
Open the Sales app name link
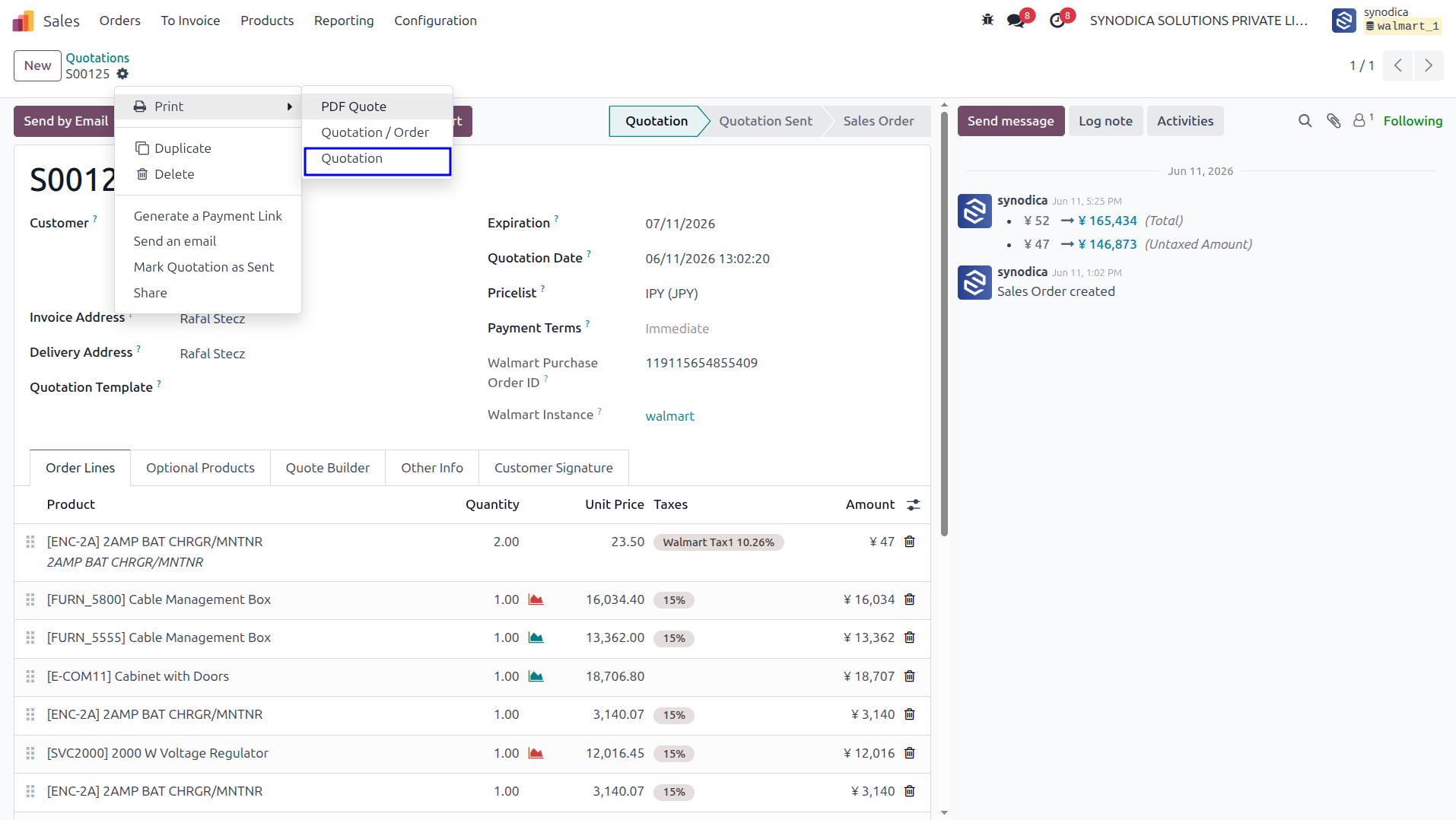tap(61, 21)
